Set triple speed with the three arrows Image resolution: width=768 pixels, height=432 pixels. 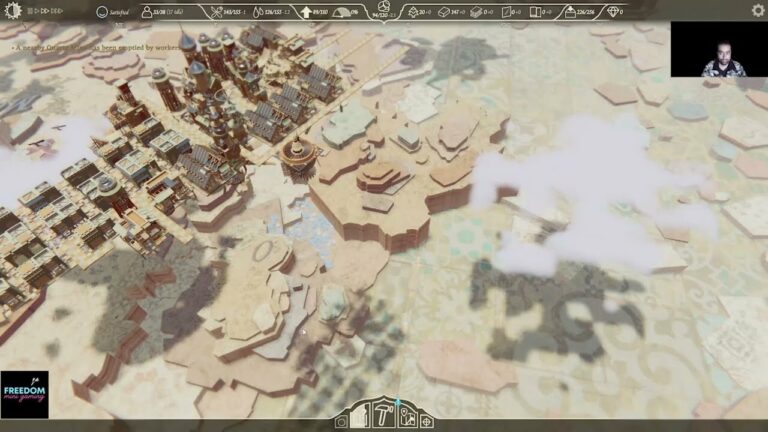57,11
